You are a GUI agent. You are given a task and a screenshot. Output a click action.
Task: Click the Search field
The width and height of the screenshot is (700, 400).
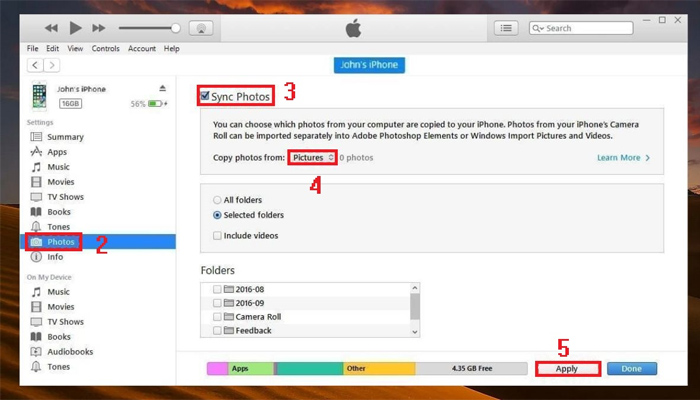tap(581, 28)
